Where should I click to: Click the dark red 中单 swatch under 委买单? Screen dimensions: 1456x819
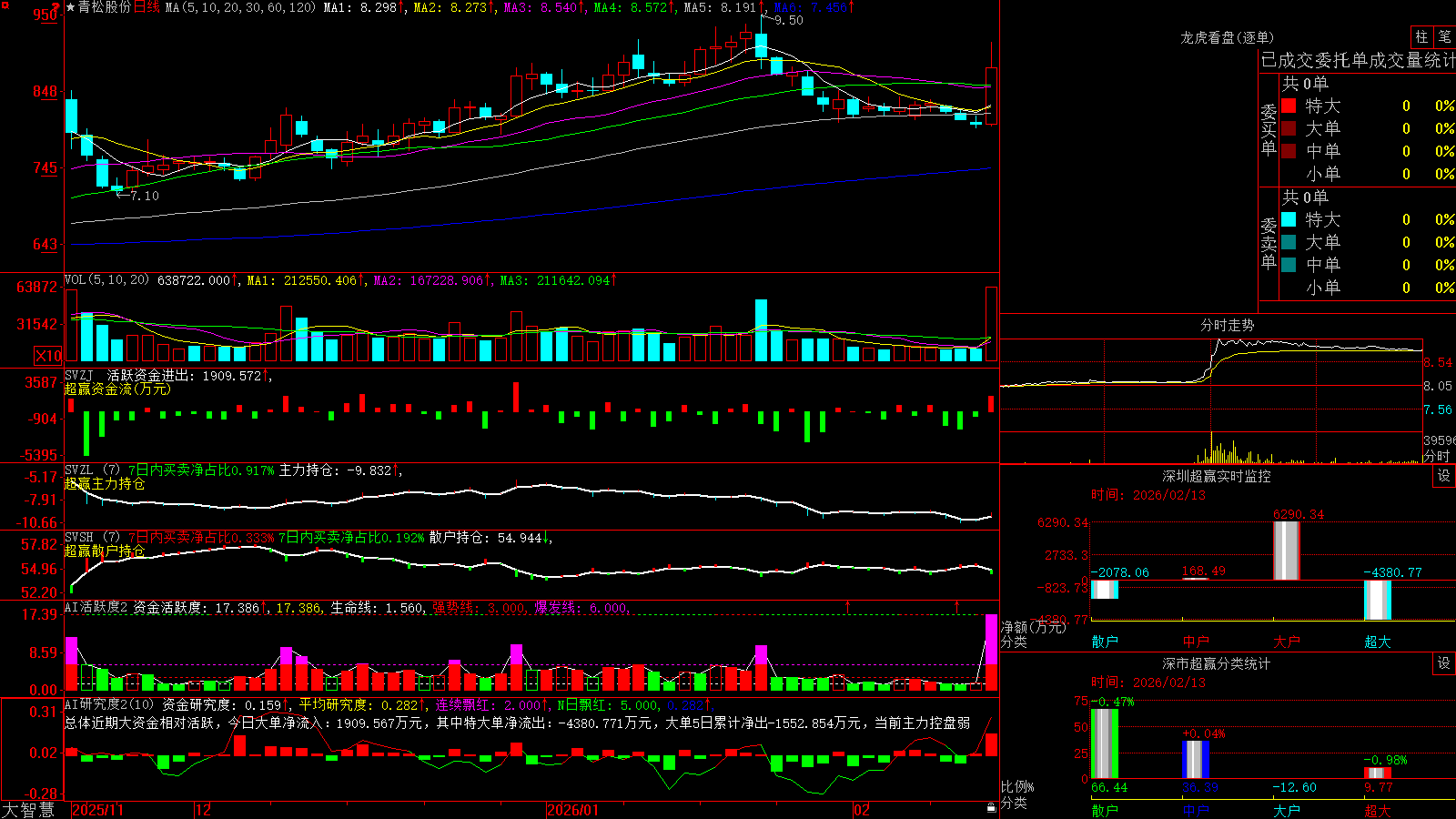1289,151
